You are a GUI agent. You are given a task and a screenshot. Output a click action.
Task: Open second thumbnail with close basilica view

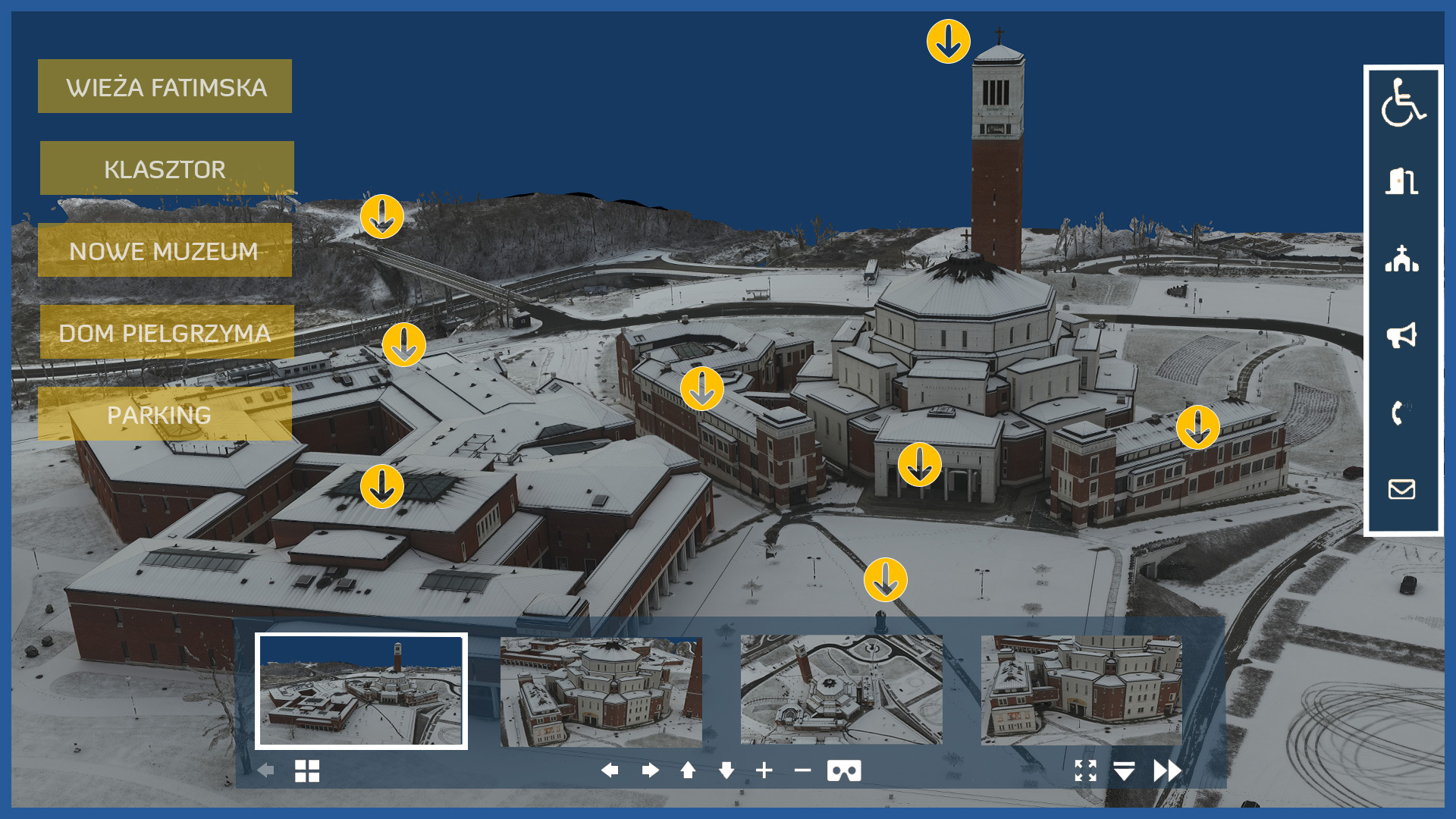click(x=601, y=691)
